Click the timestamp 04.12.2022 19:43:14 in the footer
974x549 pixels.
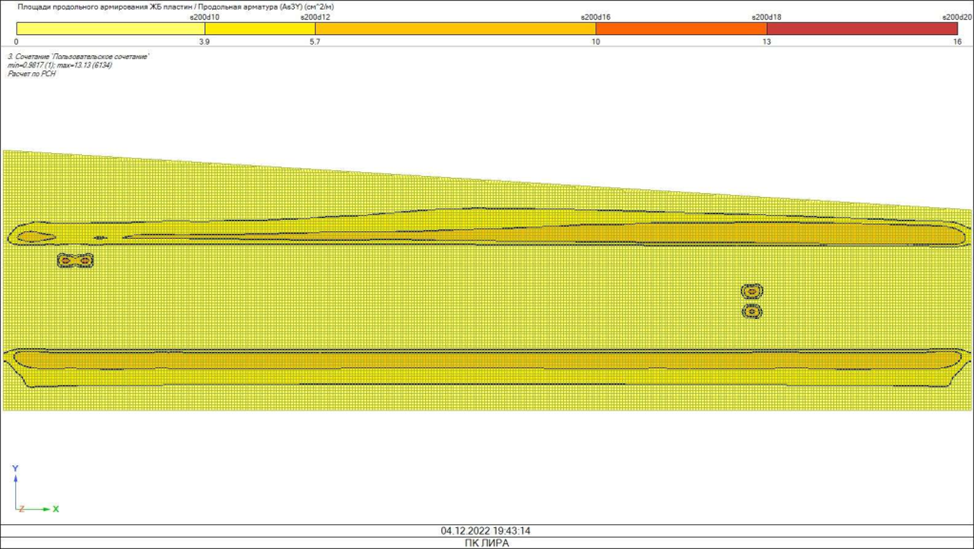[x=486, y=531]
